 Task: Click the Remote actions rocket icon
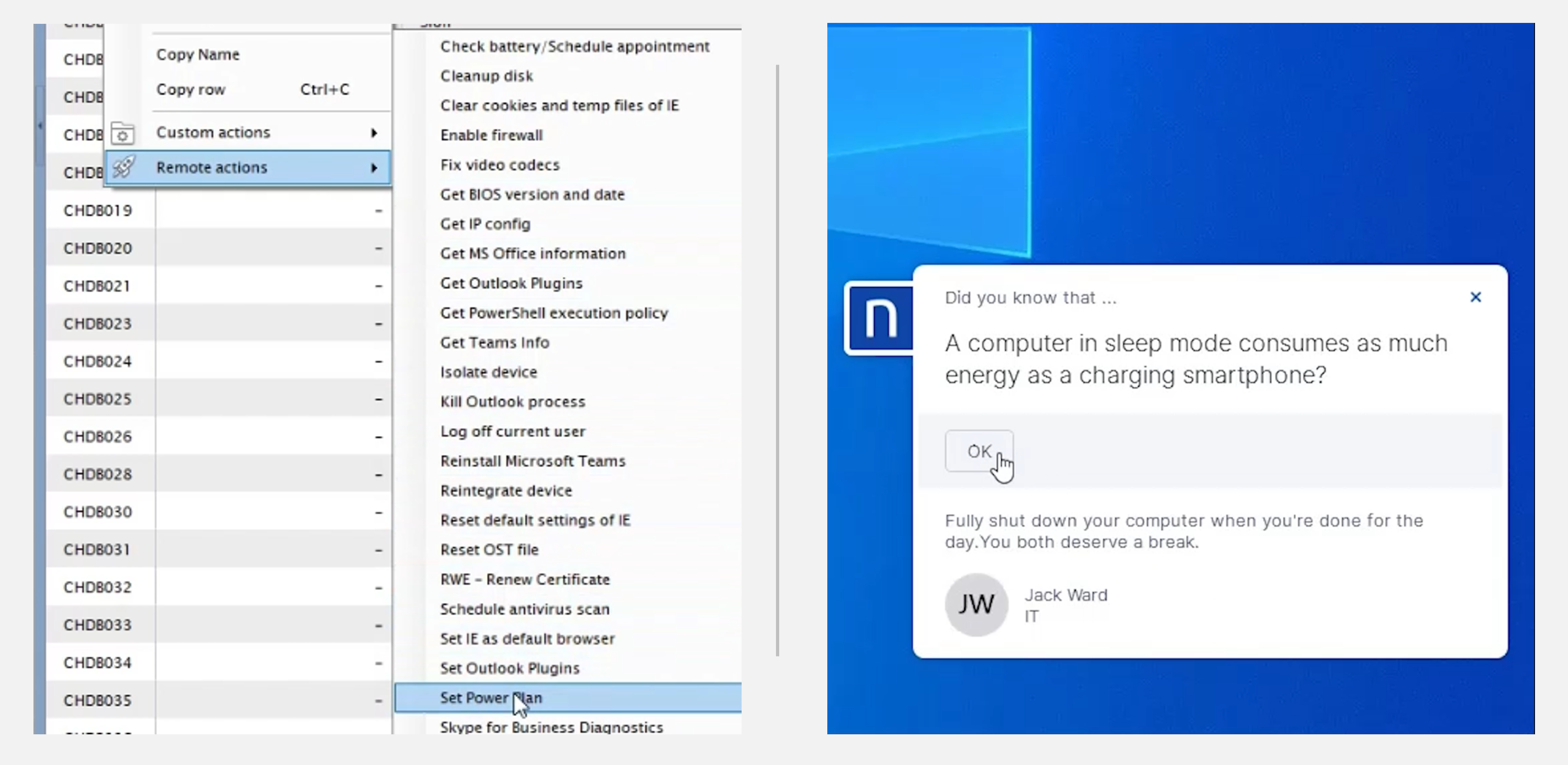[x=124, y=167]
